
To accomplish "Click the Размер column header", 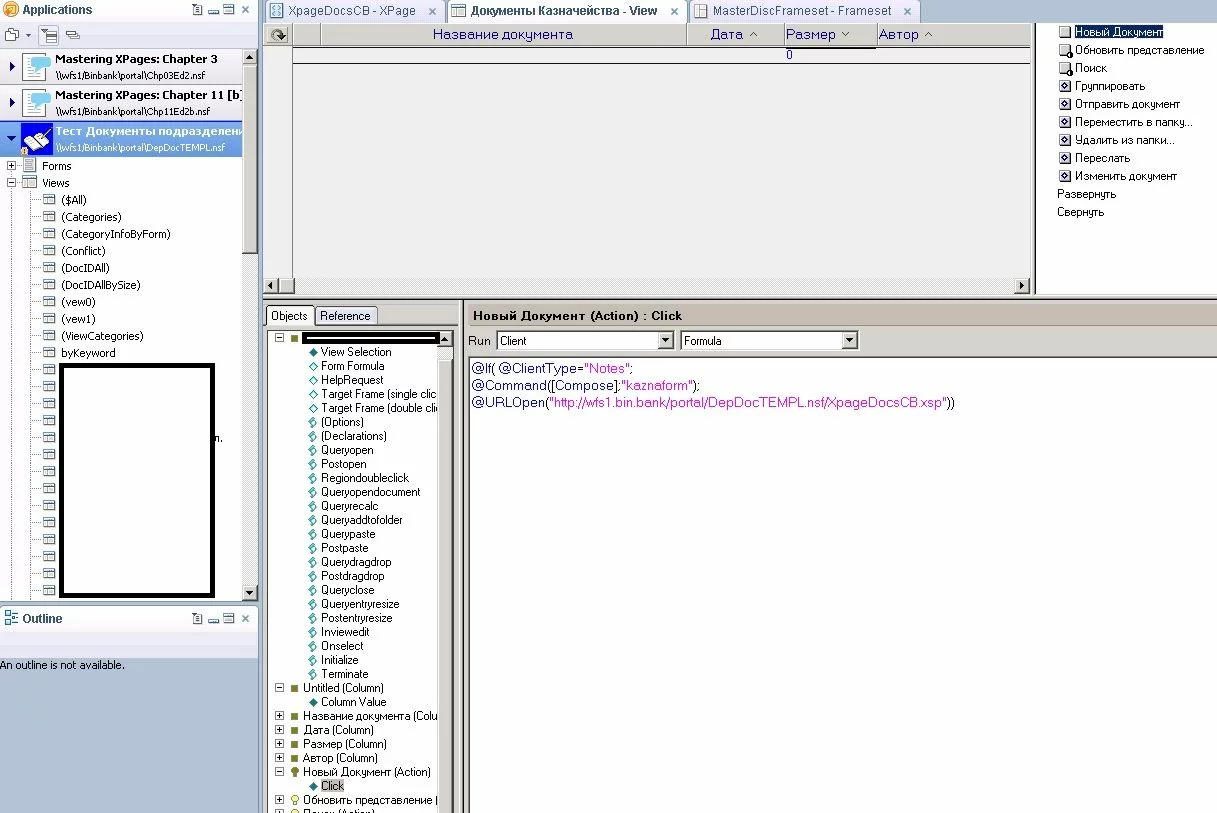I will (811, 35).
